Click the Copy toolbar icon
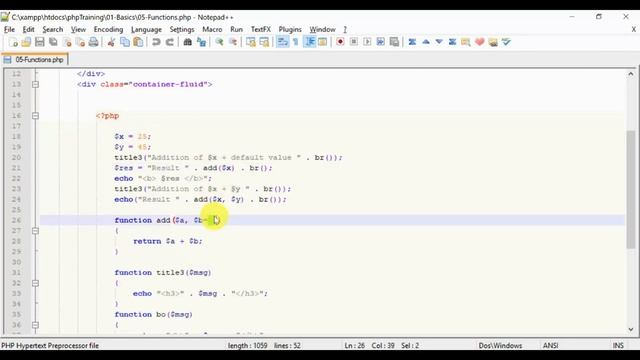Screen dimensions: 640x360 [125, 42]
